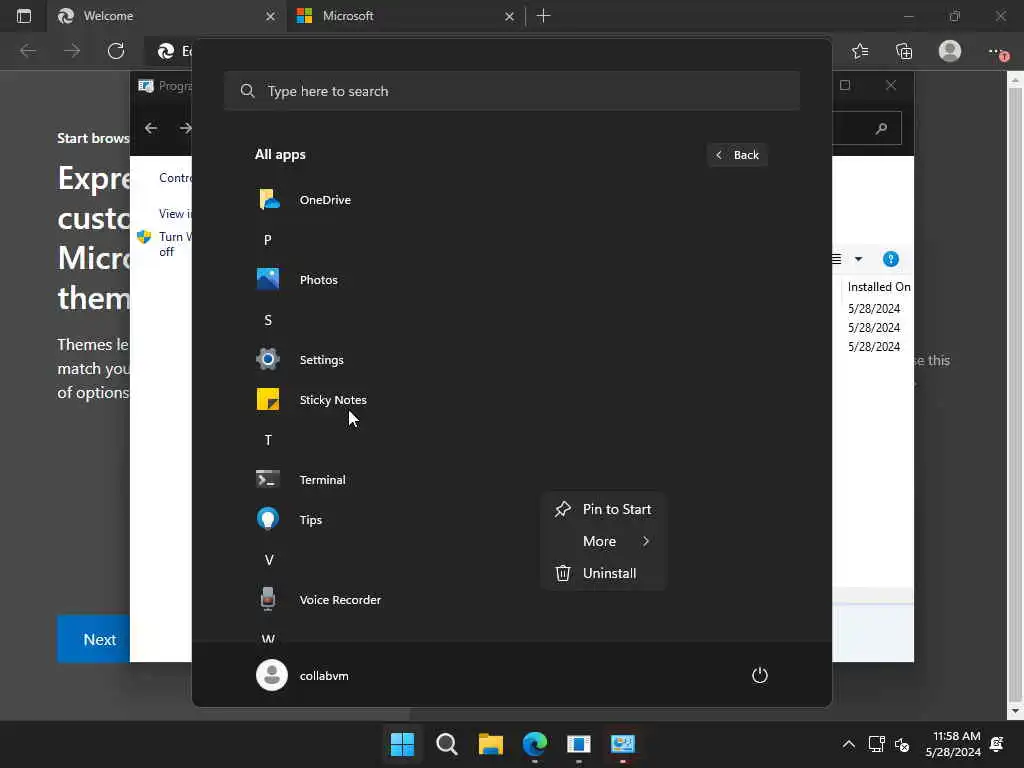Open a new Edge tab
1024x768 pixels.
543,16
